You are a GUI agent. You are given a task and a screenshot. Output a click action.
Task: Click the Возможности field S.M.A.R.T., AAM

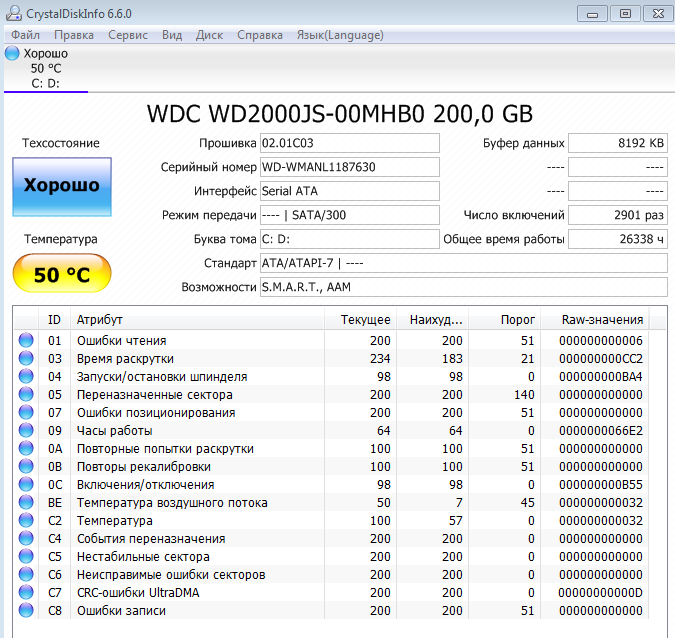point(464,287)
